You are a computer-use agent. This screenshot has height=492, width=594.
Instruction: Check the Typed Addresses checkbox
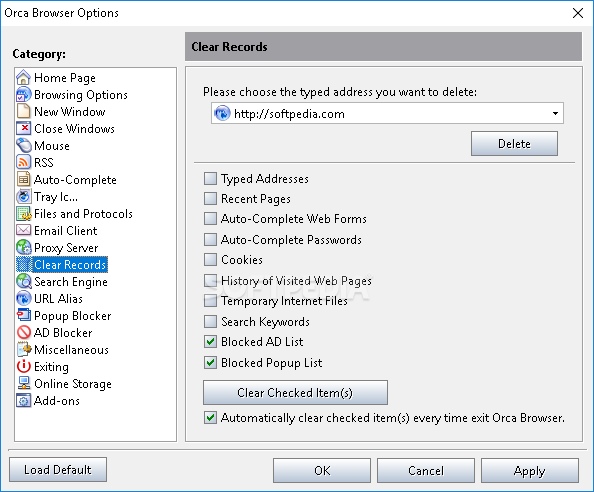pos(210,178)
